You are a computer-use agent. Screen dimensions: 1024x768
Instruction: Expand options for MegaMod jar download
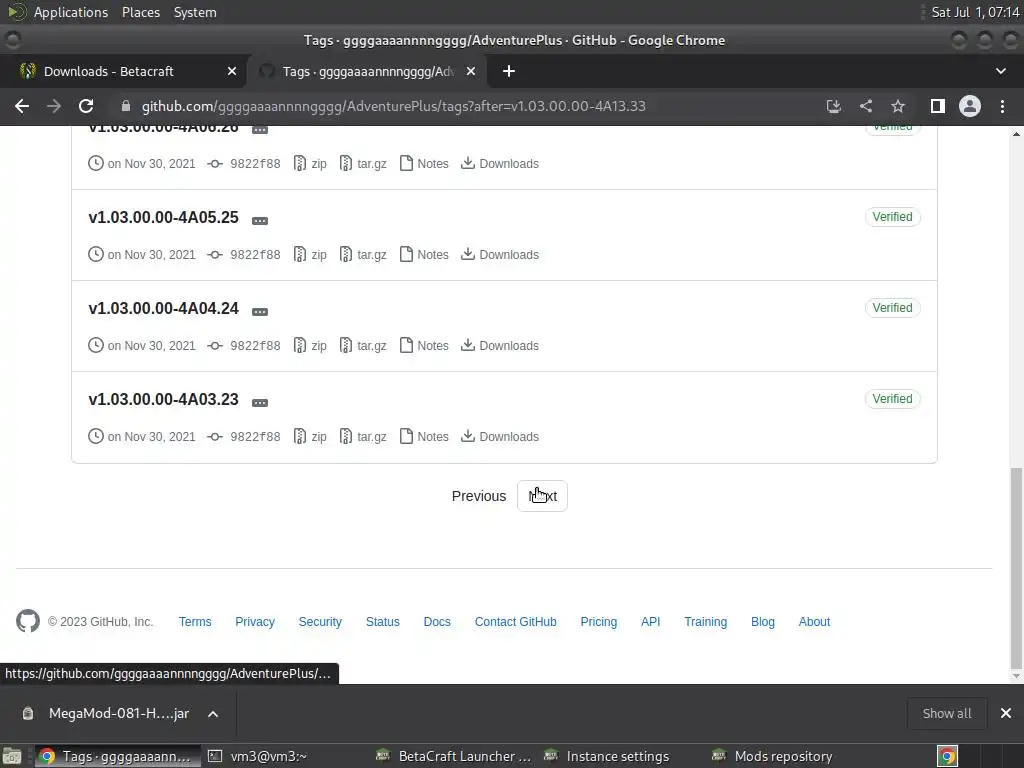pos(213,714)
